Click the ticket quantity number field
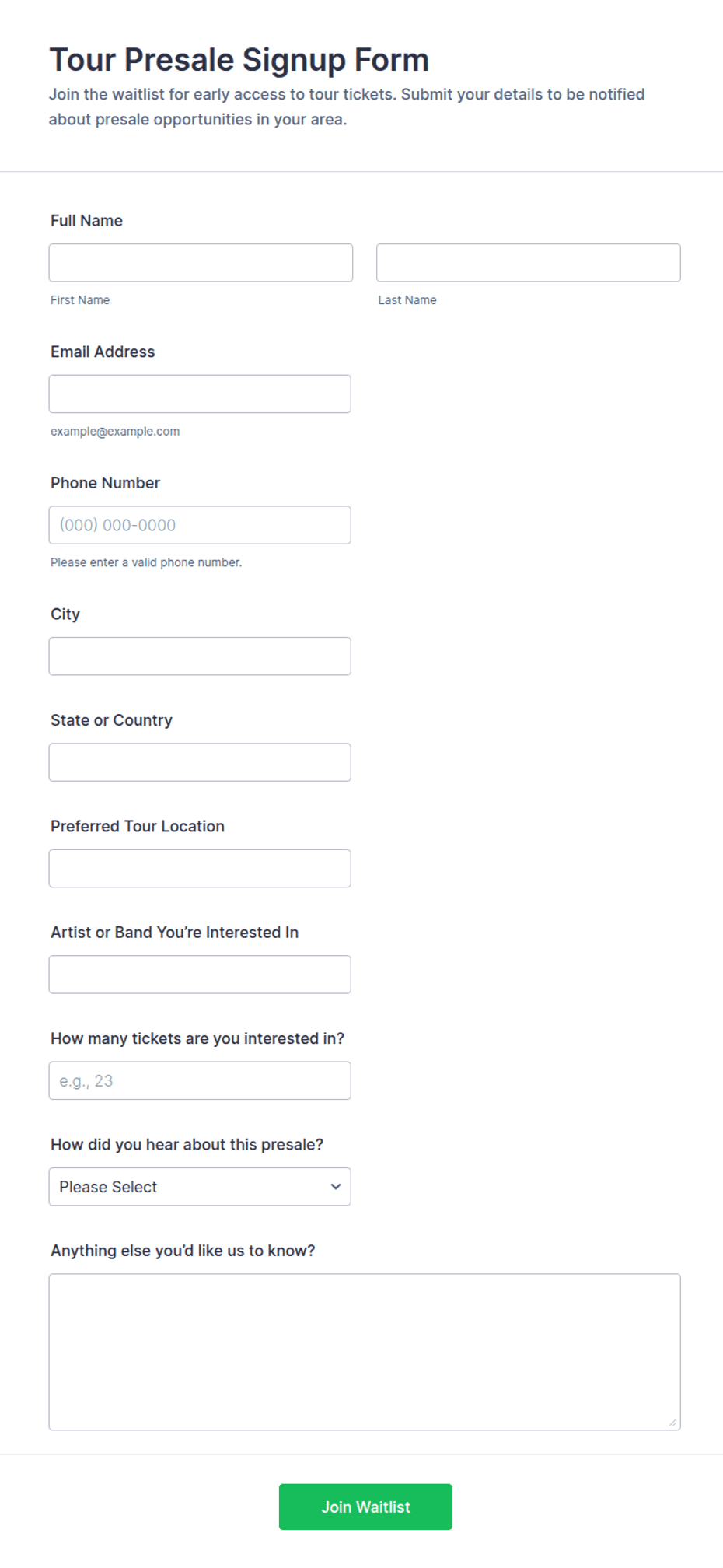This screenshot has height=1568, width=723. point(200,1081)
